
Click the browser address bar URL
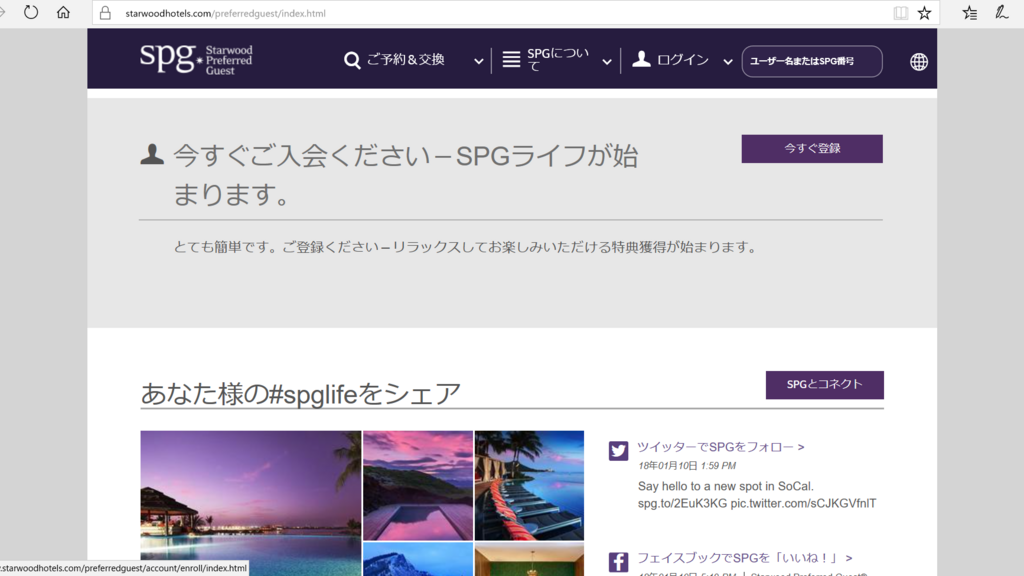225,13
